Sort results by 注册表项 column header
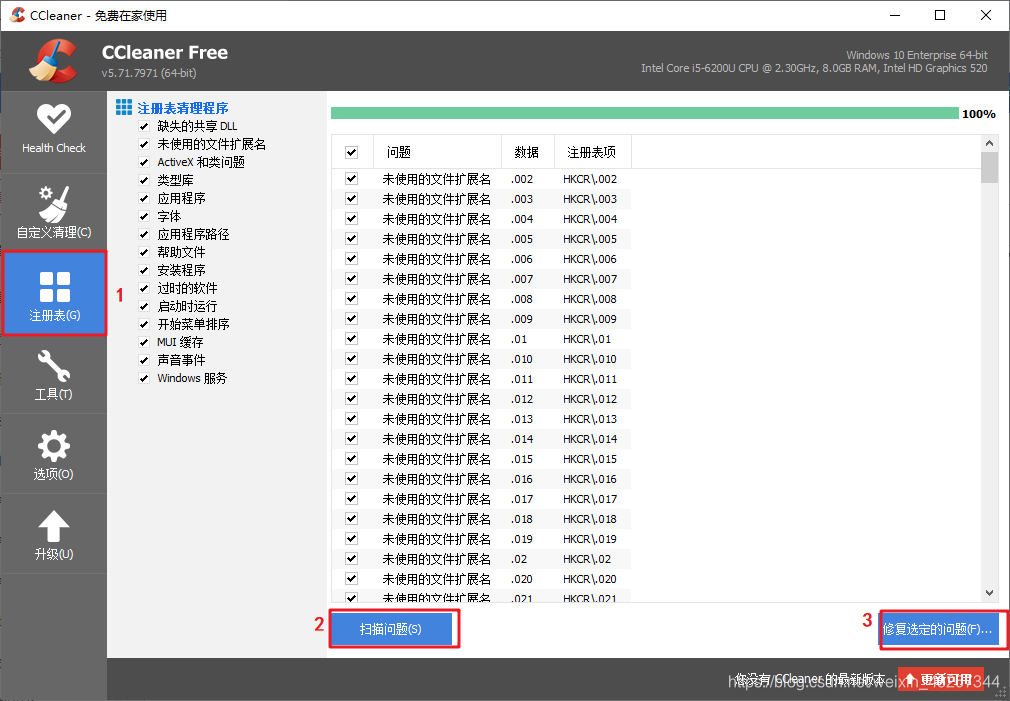 coord(593,152)
